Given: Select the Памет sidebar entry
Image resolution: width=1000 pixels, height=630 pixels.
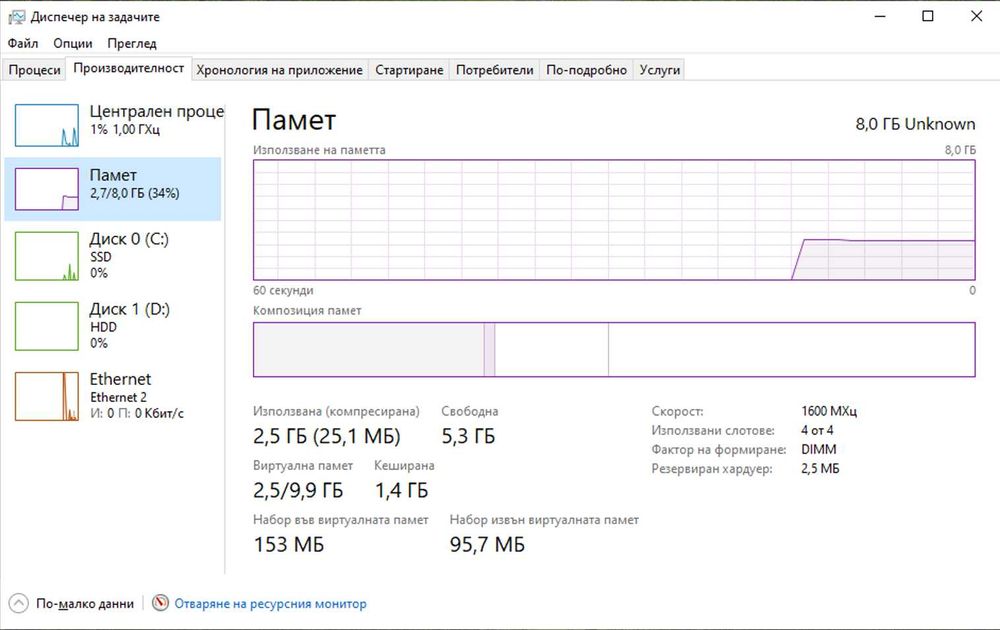Looking at the screenshot, I should pyautogui.click(x=113, y=189).
